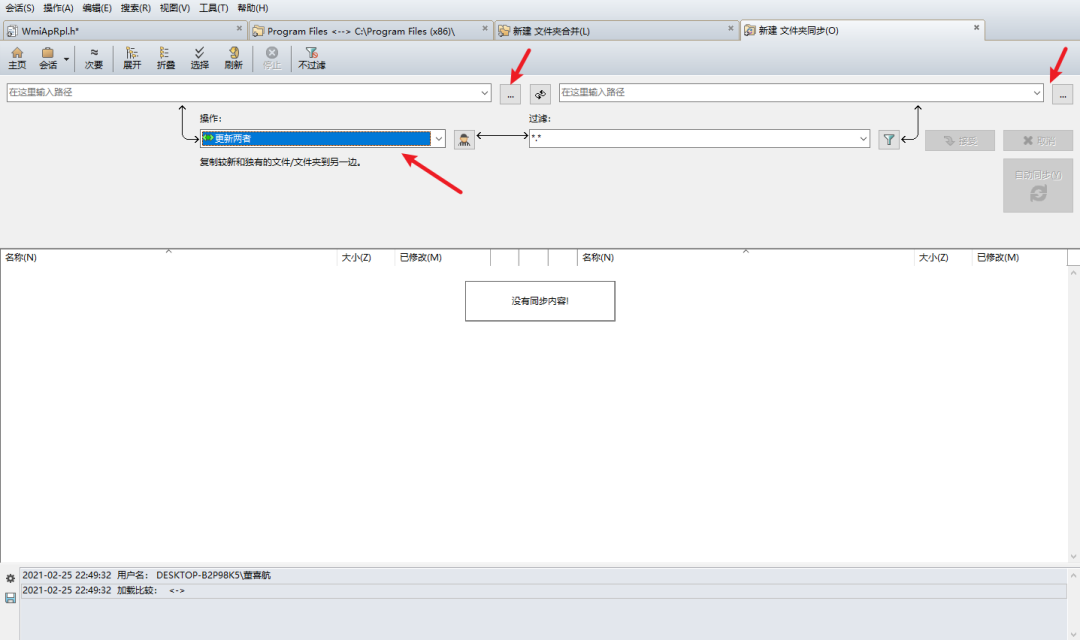Screen dimensions: 1080x640
Task: Browse for right folder with ... button
Action: [x=1062, y=94]
